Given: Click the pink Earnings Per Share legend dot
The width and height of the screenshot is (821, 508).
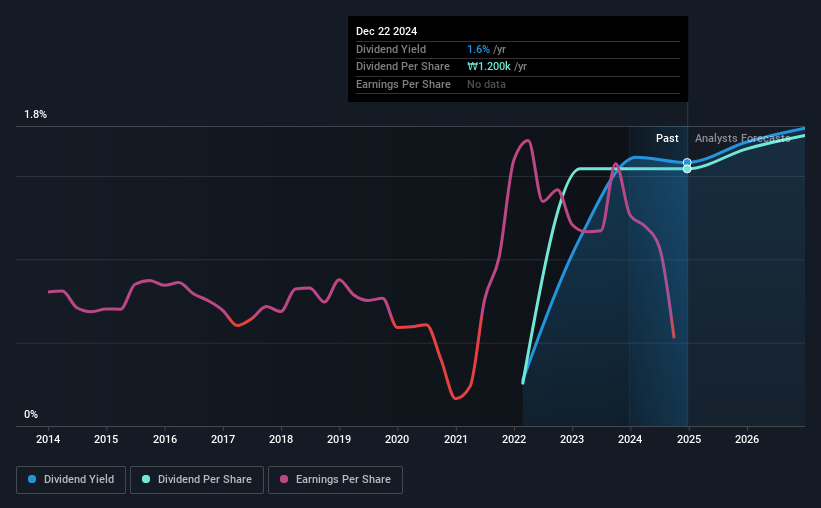Looking at the screenshot, I should click(x=284, y=479).
